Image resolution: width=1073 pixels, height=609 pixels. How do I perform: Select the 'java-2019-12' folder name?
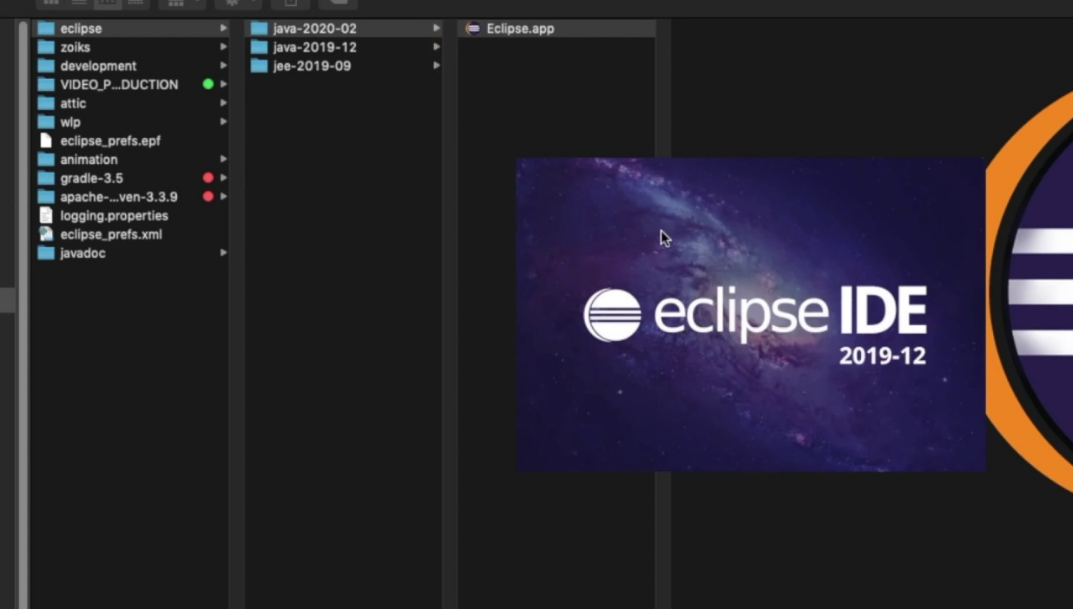315,47
